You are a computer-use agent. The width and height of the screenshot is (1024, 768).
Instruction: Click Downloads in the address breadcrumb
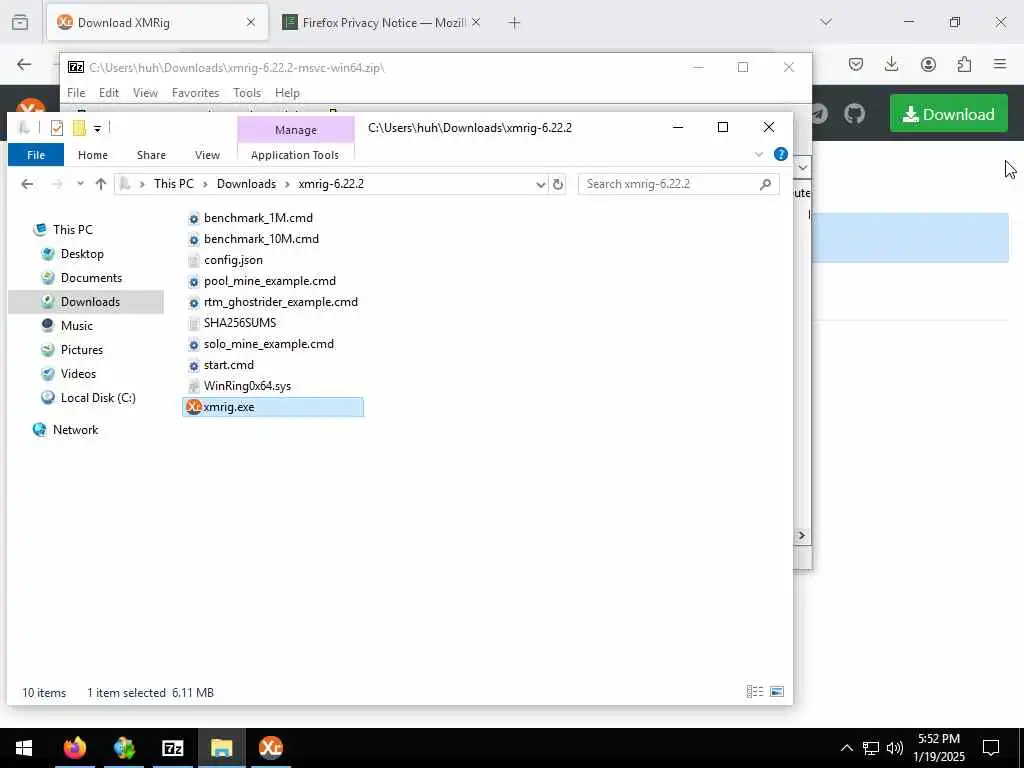pyautogui.click(x=246, y=184)
